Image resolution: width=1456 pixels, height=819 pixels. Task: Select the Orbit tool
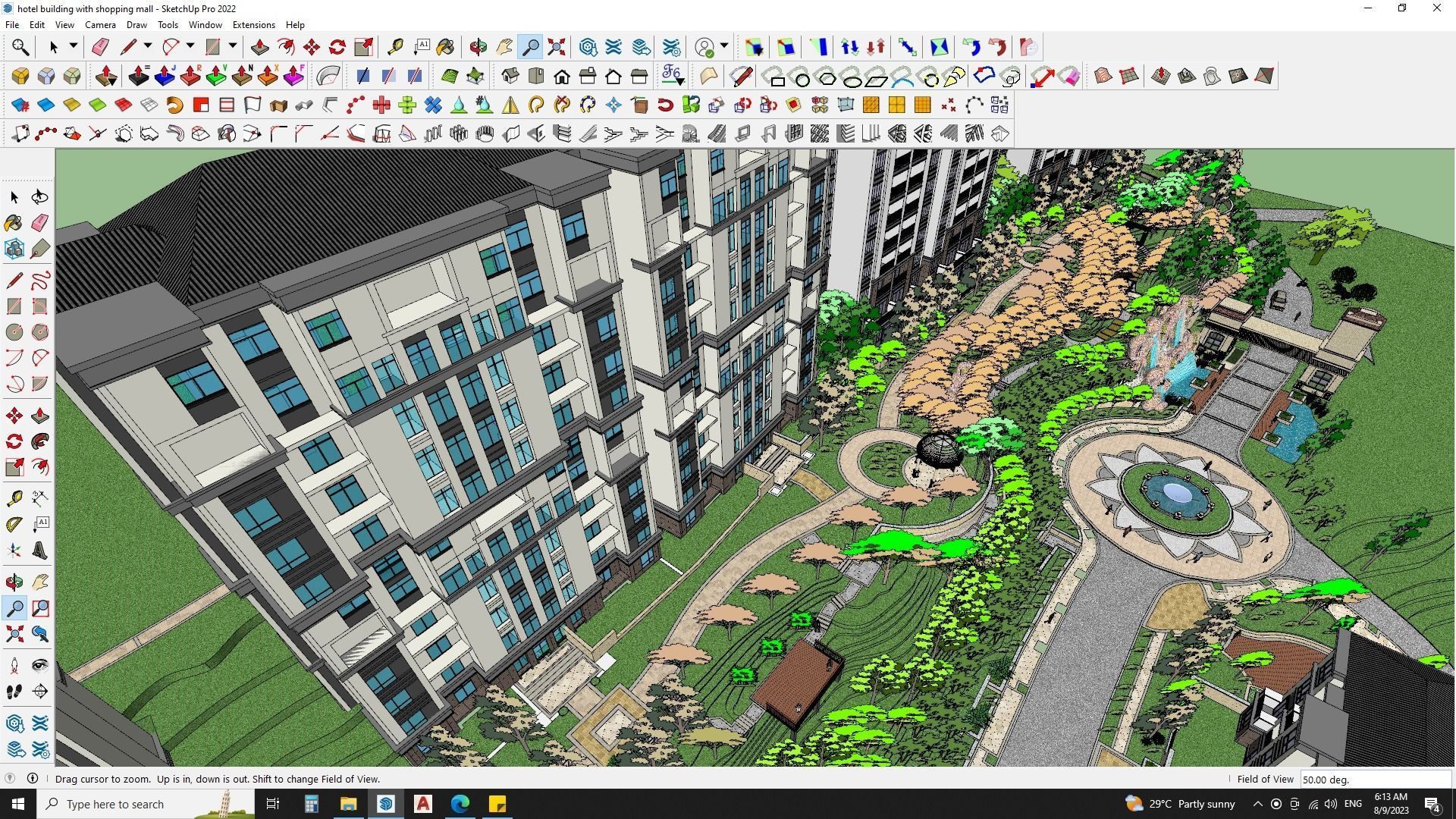point(478,46)
